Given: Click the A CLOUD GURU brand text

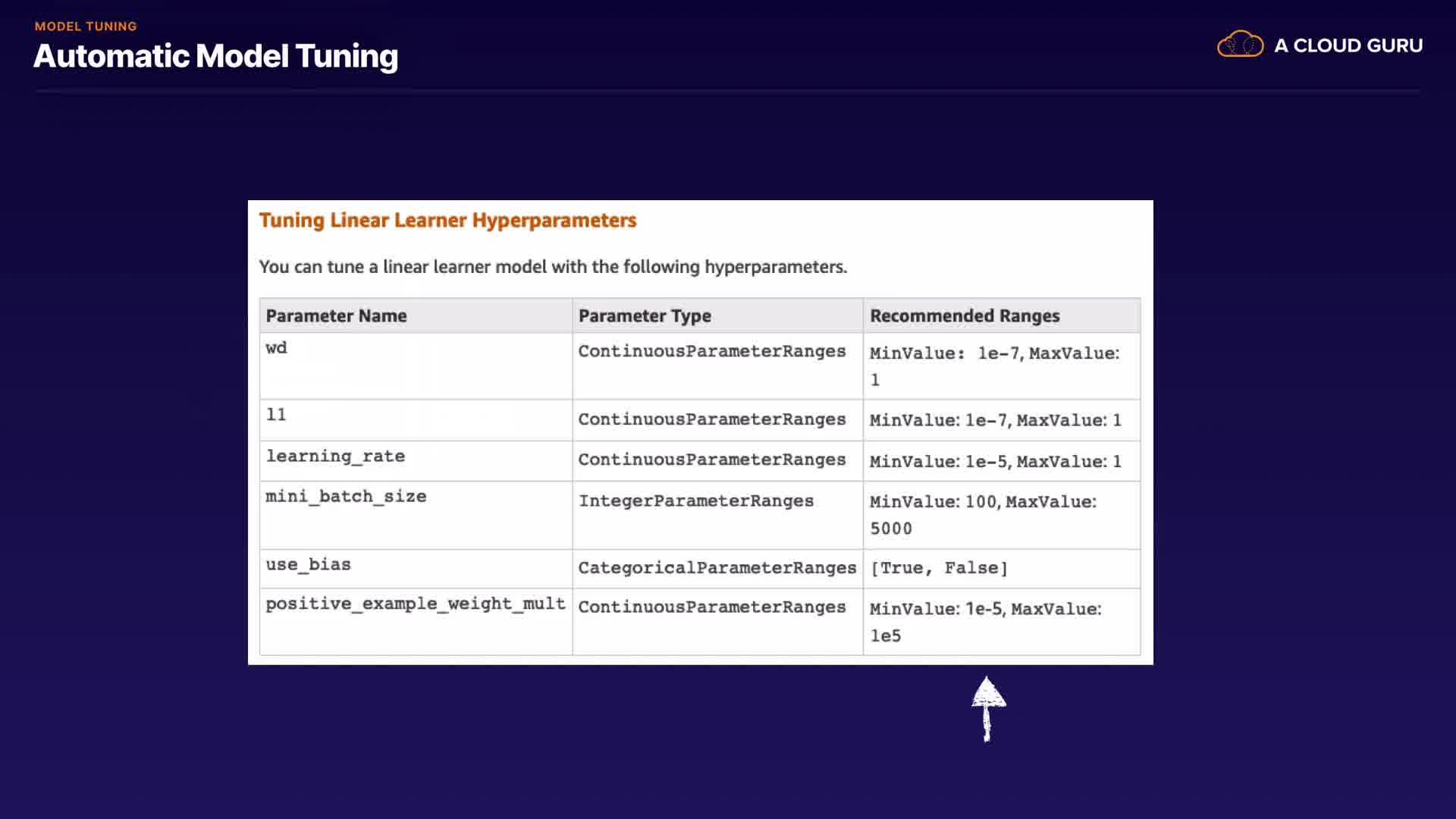Looking at the screenshot, I should pyautogui.click(x=1348, y=45).
